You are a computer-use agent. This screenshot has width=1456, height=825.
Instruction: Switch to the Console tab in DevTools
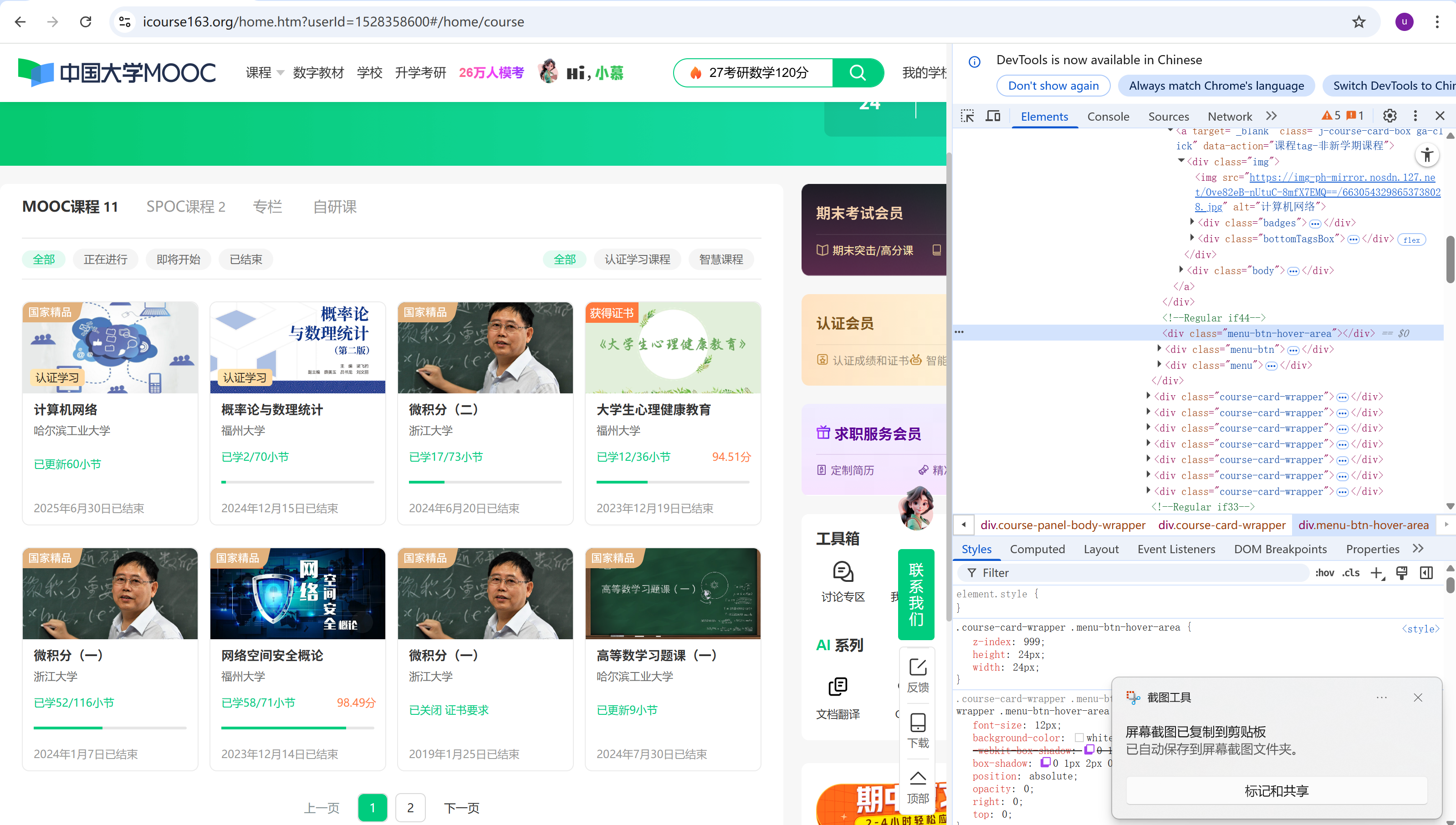coord(1108,116)
